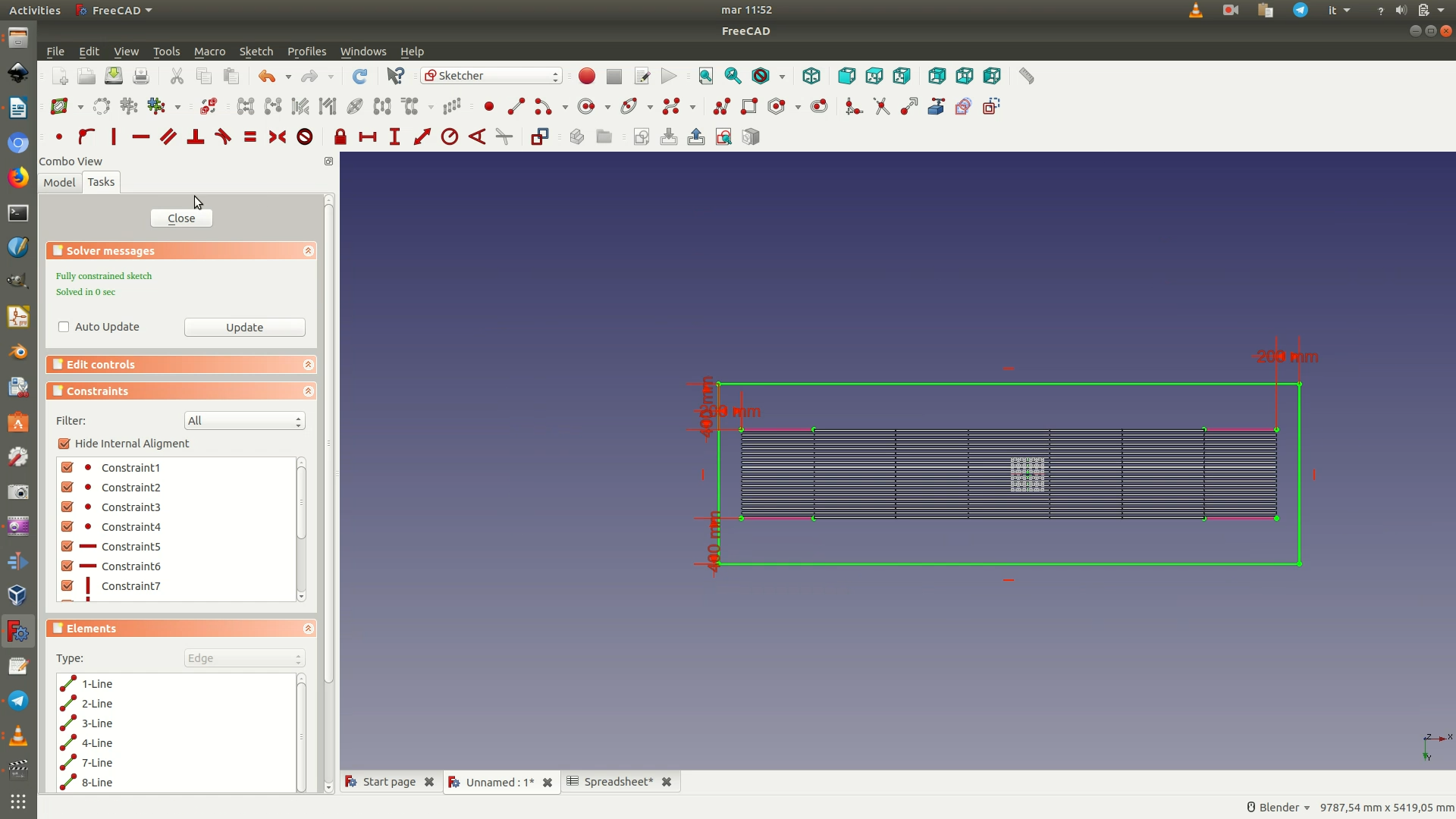
Task: Select 4-Line in Elements list
Action: pos(97,743)
